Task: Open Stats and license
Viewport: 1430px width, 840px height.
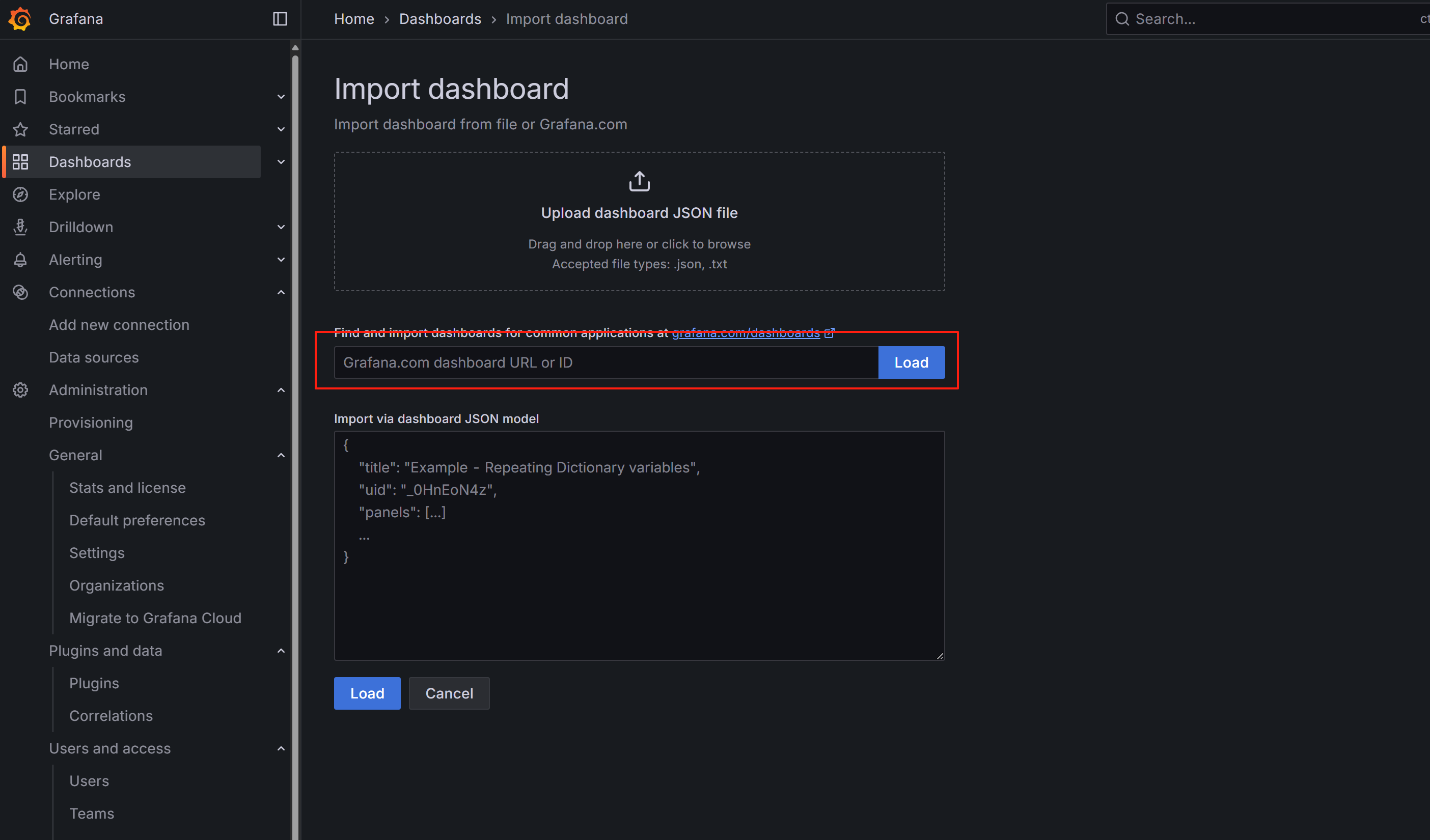Action: 128,488
